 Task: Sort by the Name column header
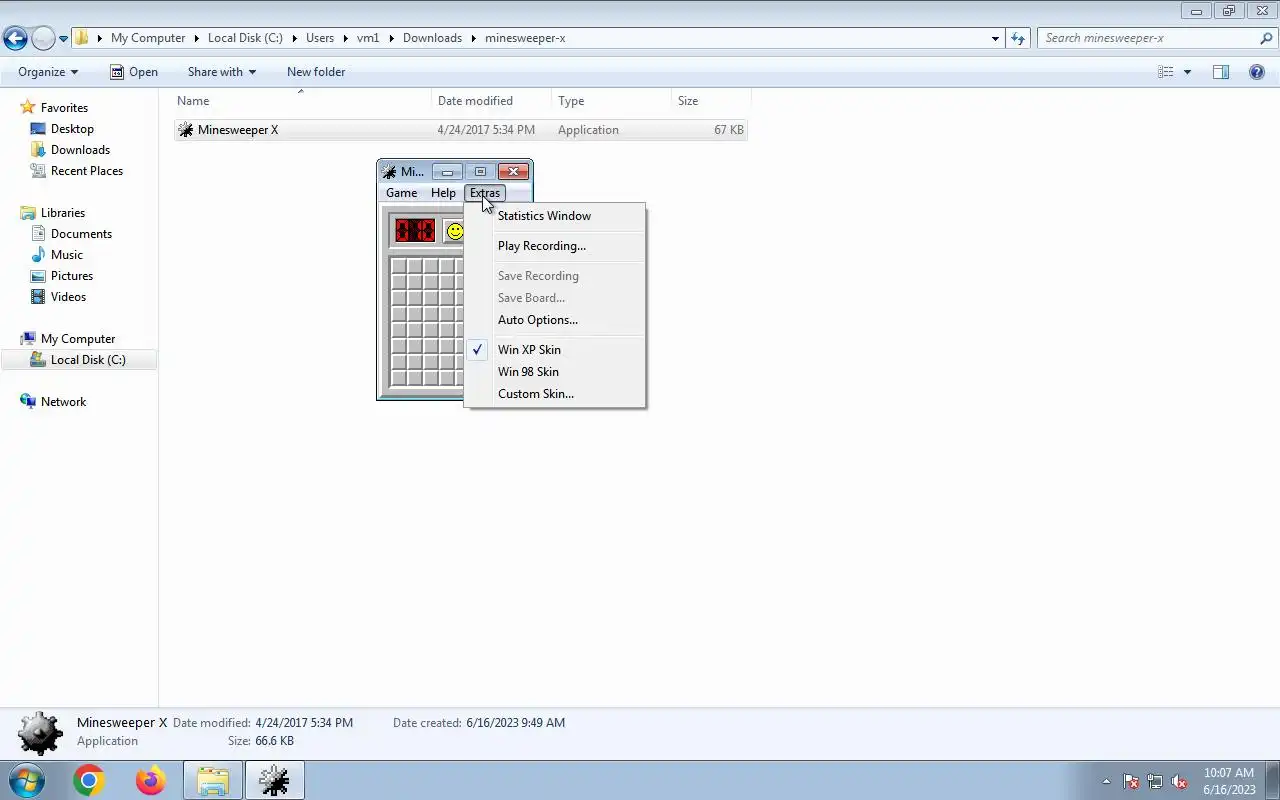tap(302, 101)
